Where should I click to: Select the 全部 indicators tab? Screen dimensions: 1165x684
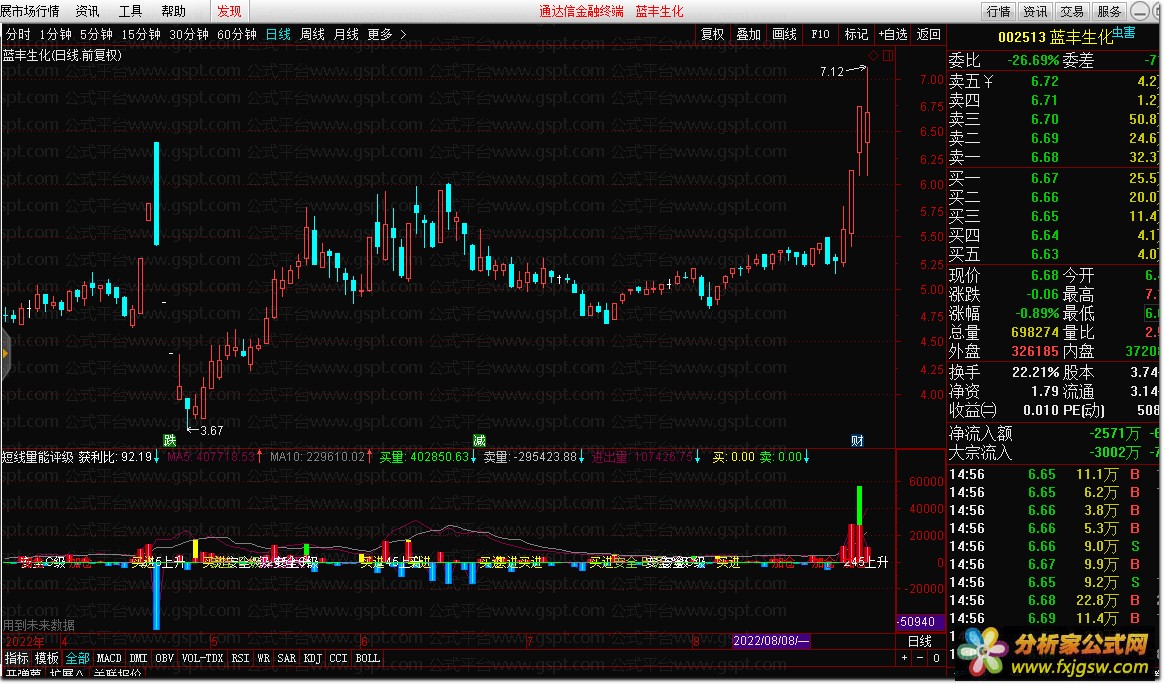tap(77, 659)
